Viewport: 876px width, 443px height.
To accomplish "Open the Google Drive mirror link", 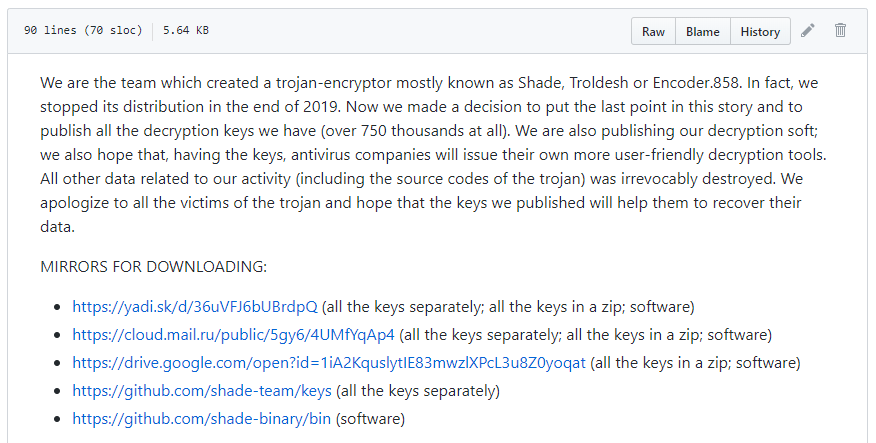I will 329,362.
